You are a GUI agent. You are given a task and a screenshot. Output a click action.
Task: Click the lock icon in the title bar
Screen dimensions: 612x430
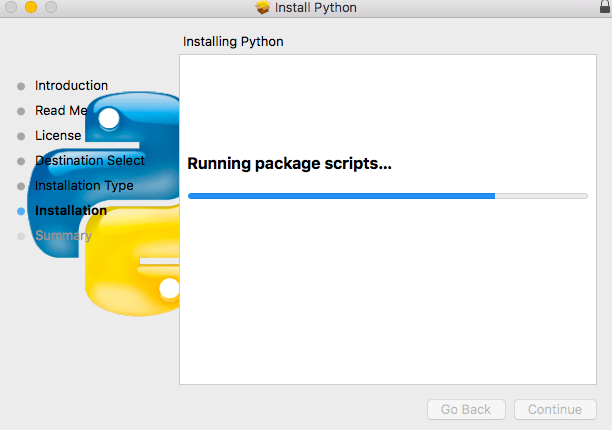tap(601, 7)
